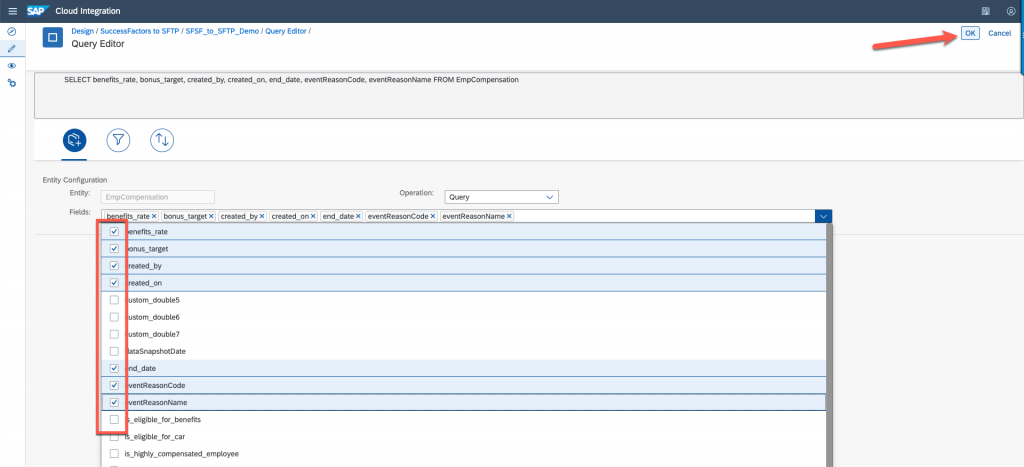1024x467 pixels.
Task: Open SuccessFactors to SFTP breadcrumb link
Action: [x=140, y=31]
